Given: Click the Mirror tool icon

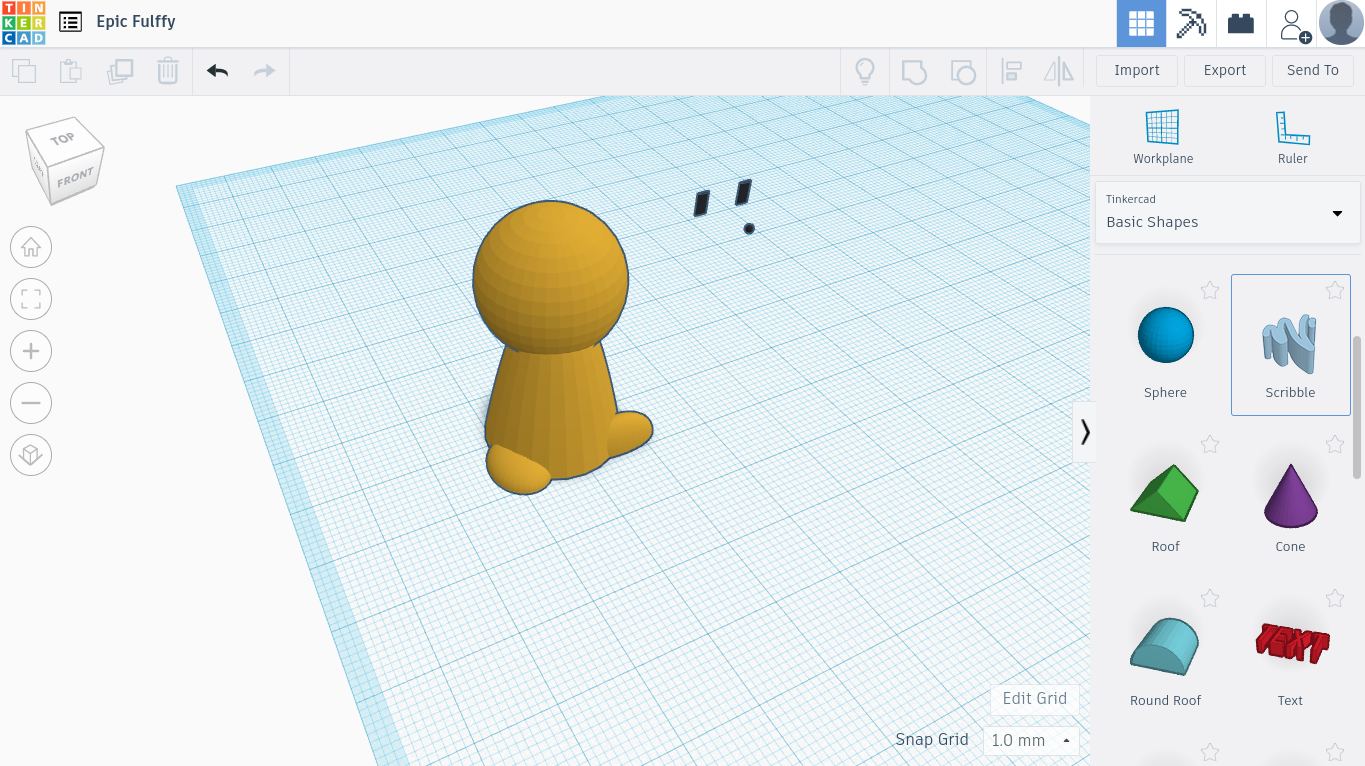Looking at the screenshot, I should coord(1058,71).
